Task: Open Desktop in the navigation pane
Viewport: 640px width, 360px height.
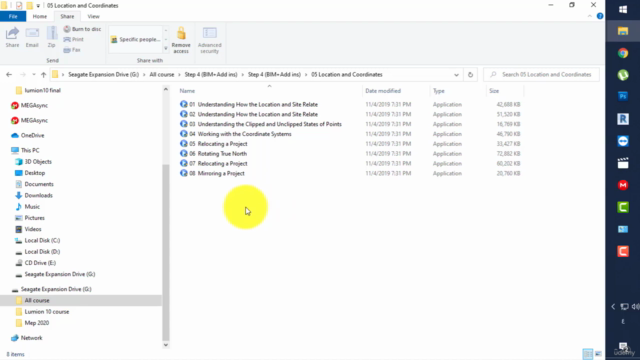Action: coord(35,173)
